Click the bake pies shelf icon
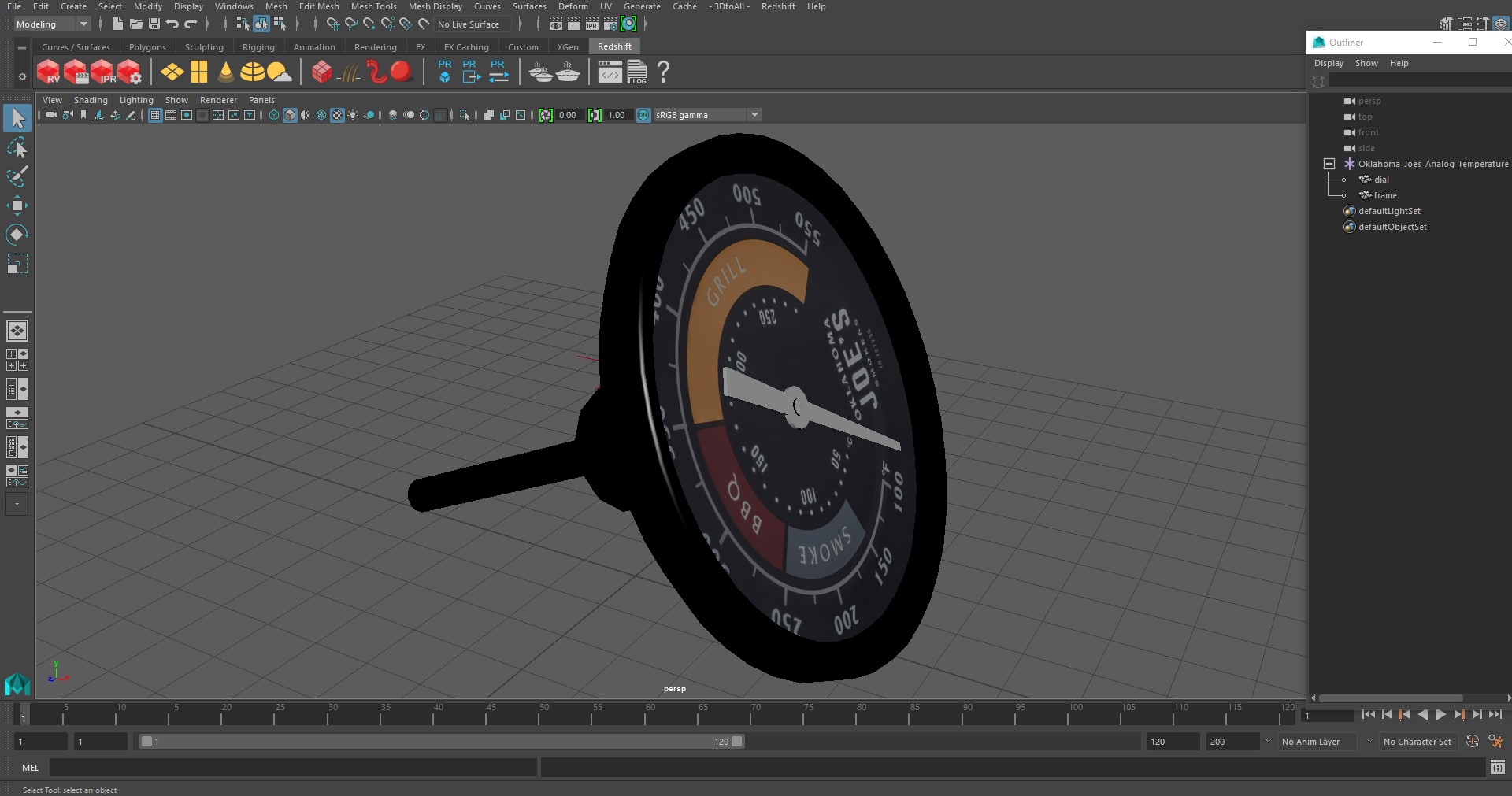 pyautogui.click(x=541, y=72)
